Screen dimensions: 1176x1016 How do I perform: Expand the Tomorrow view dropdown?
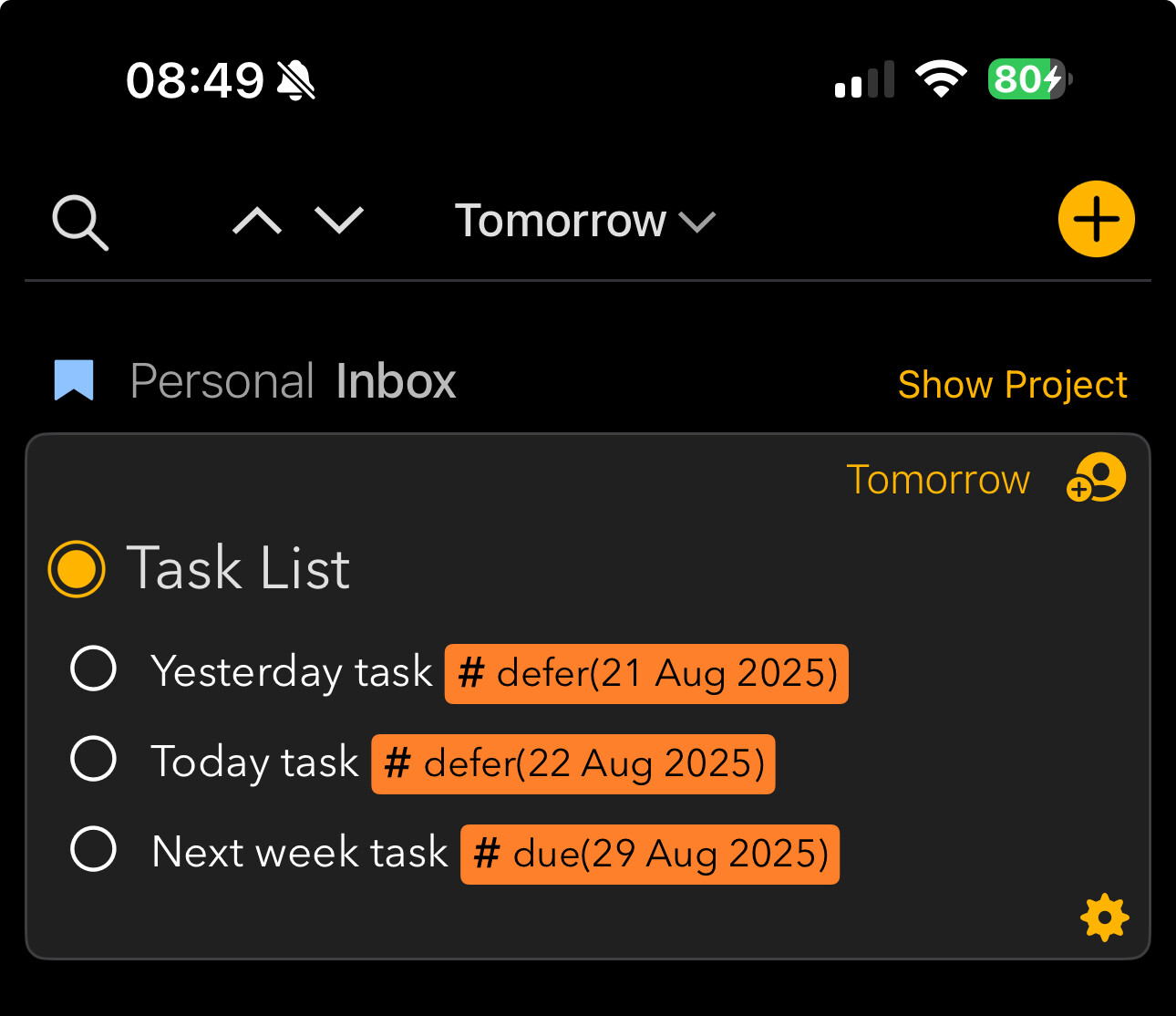pyautogui.click(x=584, y=221)
